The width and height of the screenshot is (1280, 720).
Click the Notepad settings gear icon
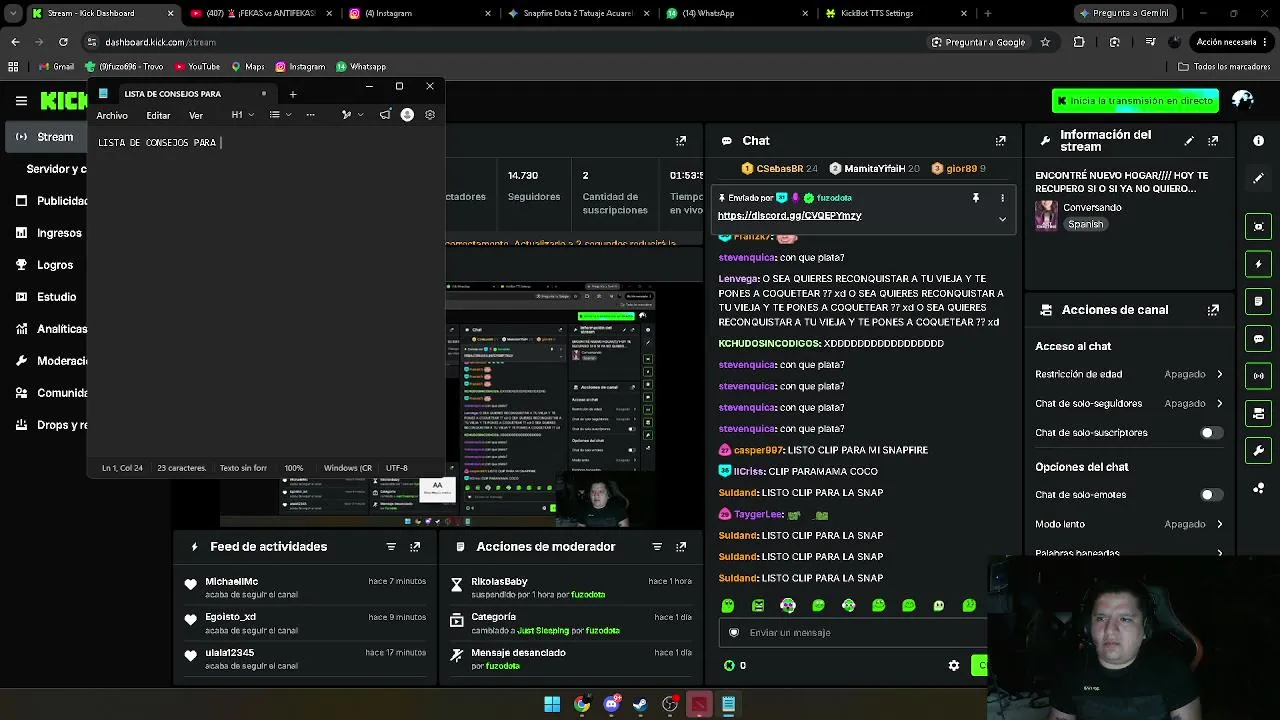tap(430, 115)
